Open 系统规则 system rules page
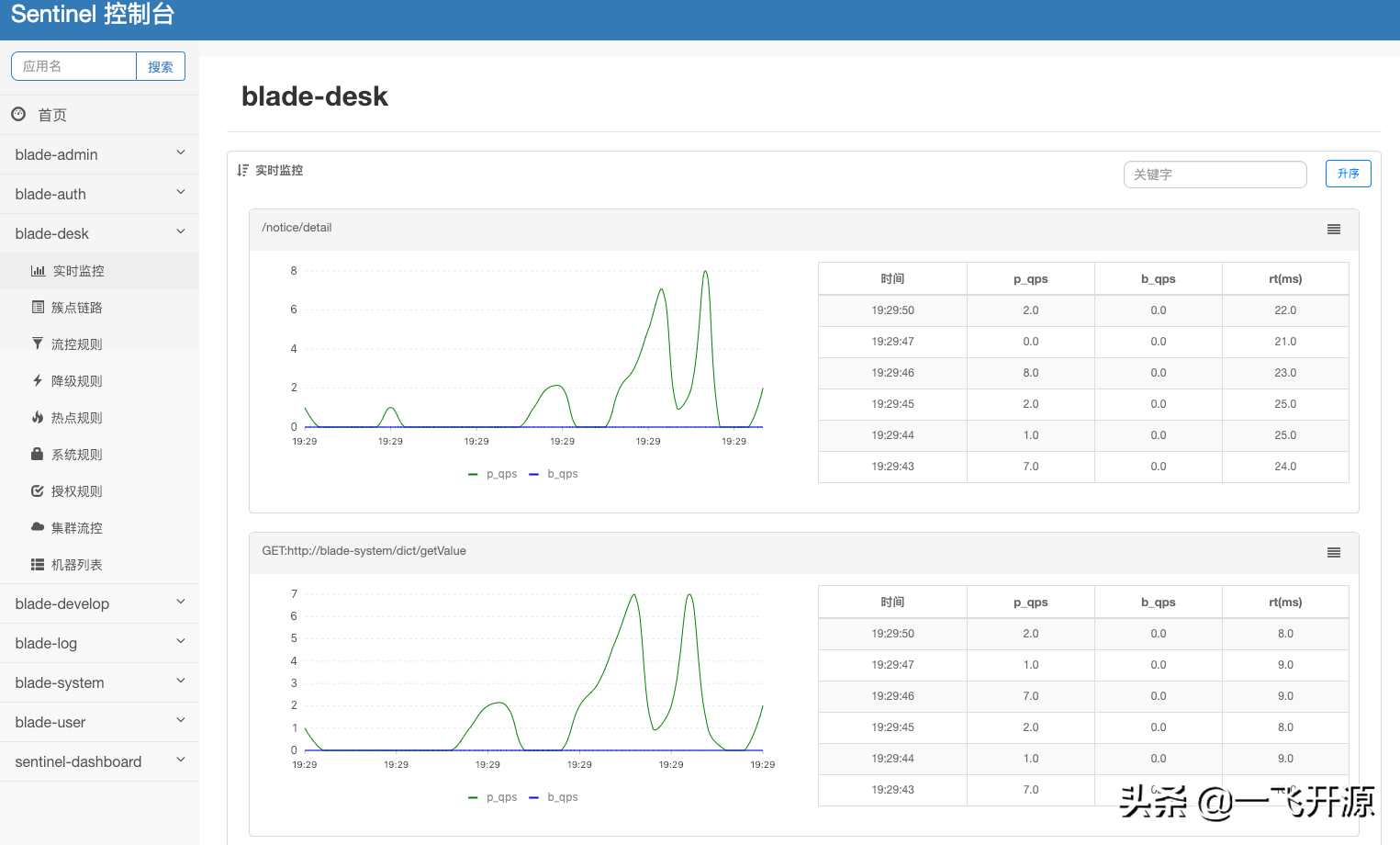The height and width of the screenshot is (845, 1400). (x=99, y=455)
